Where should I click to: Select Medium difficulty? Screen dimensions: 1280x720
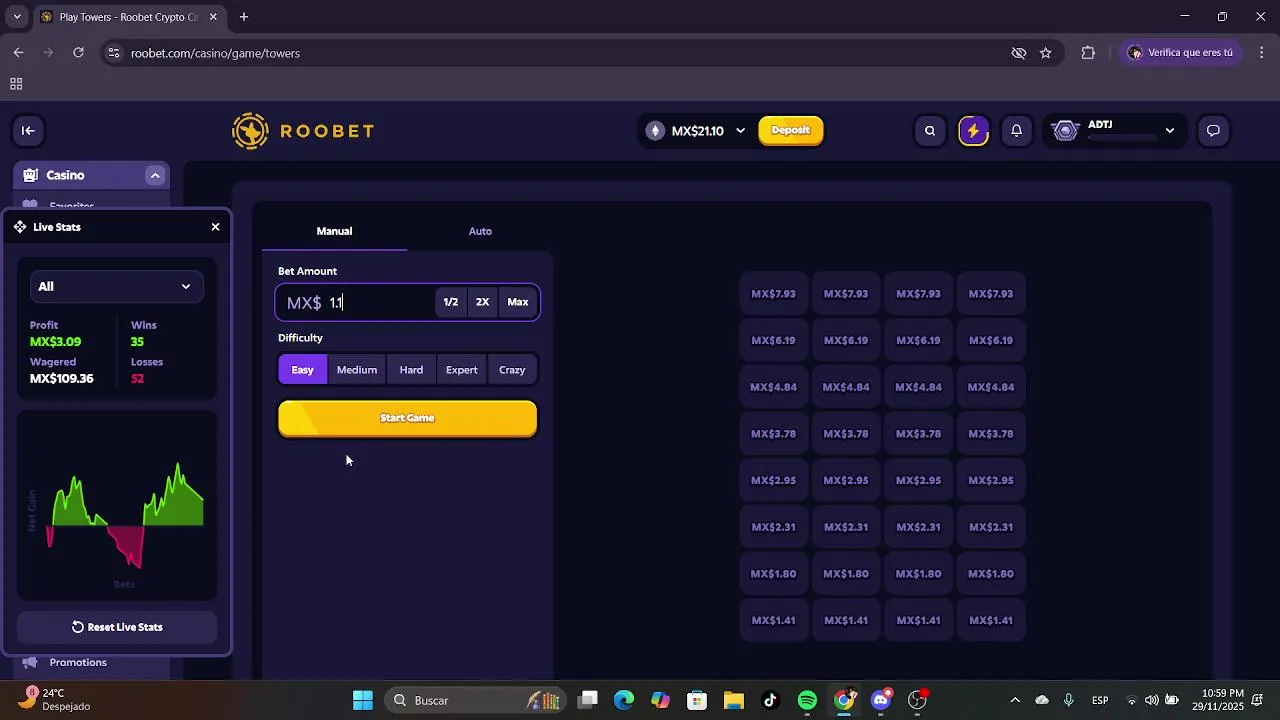pyautogui.click(x=357, y=370)
